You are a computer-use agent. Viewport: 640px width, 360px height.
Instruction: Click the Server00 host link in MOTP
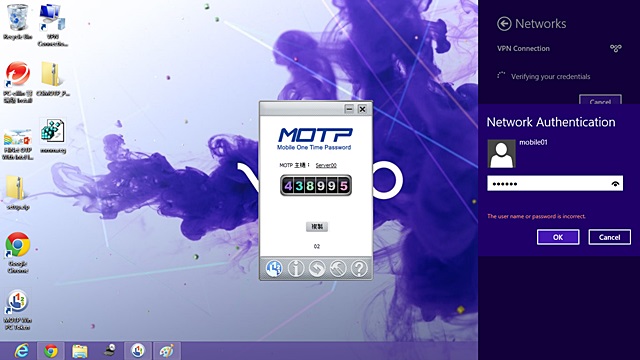pyautogui.click(x=326, y=165)
